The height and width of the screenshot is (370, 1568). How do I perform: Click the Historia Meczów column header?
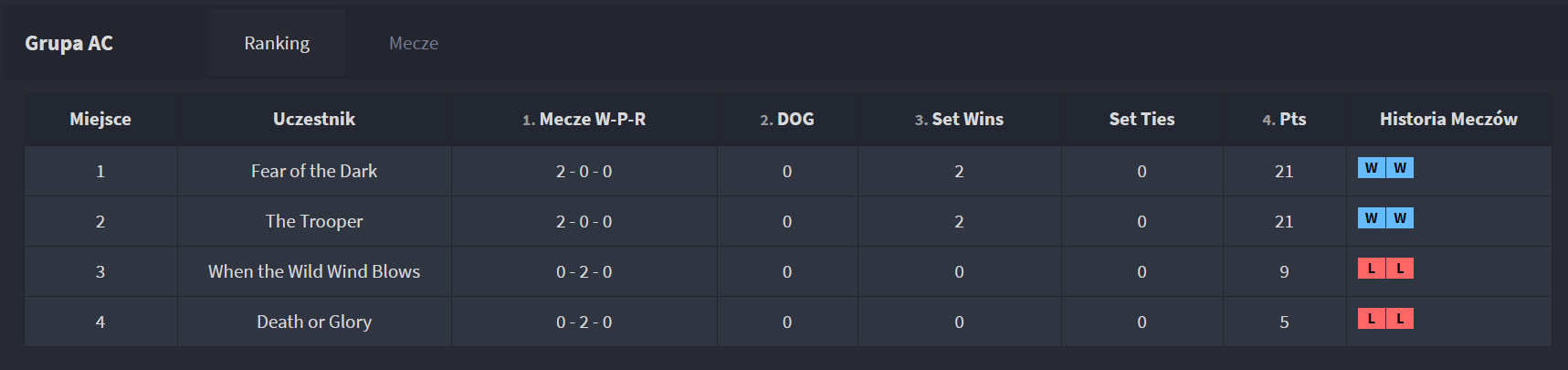click(x=1448, y=119)
